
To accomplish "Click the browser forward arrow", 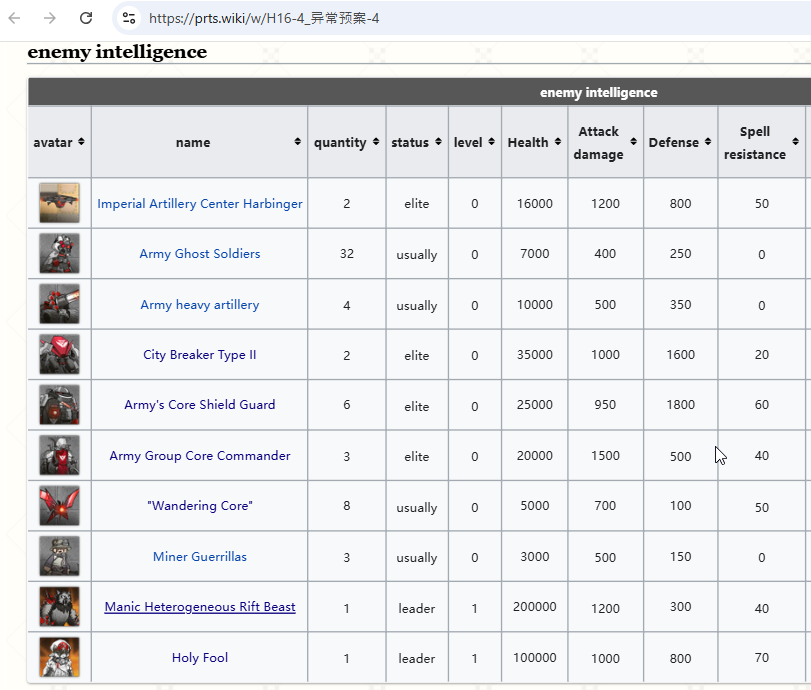I will click(50, 18).
